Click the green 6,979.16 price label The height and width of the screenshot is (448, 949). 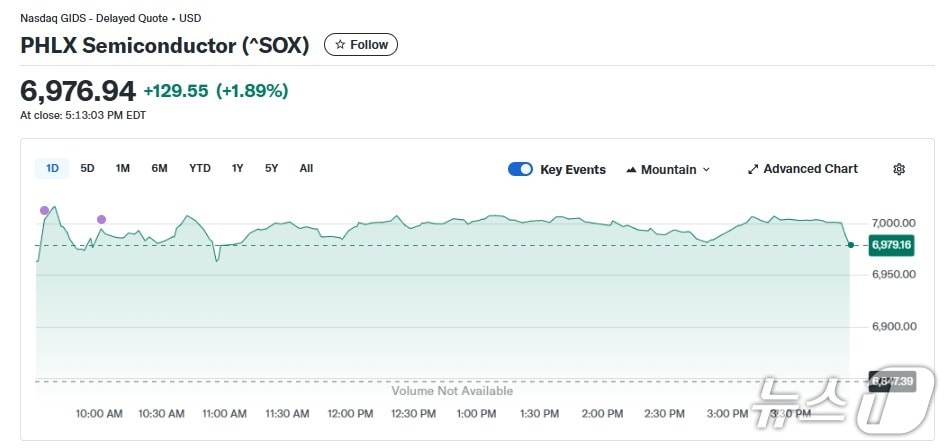[x=890, y=245]
